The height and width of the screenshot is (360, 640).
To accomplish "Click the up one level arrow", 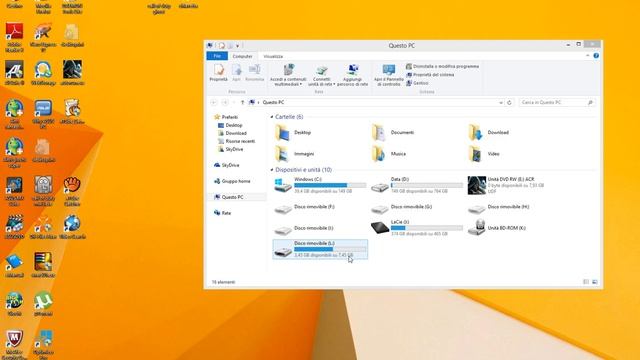I will [x=242, y=102].
